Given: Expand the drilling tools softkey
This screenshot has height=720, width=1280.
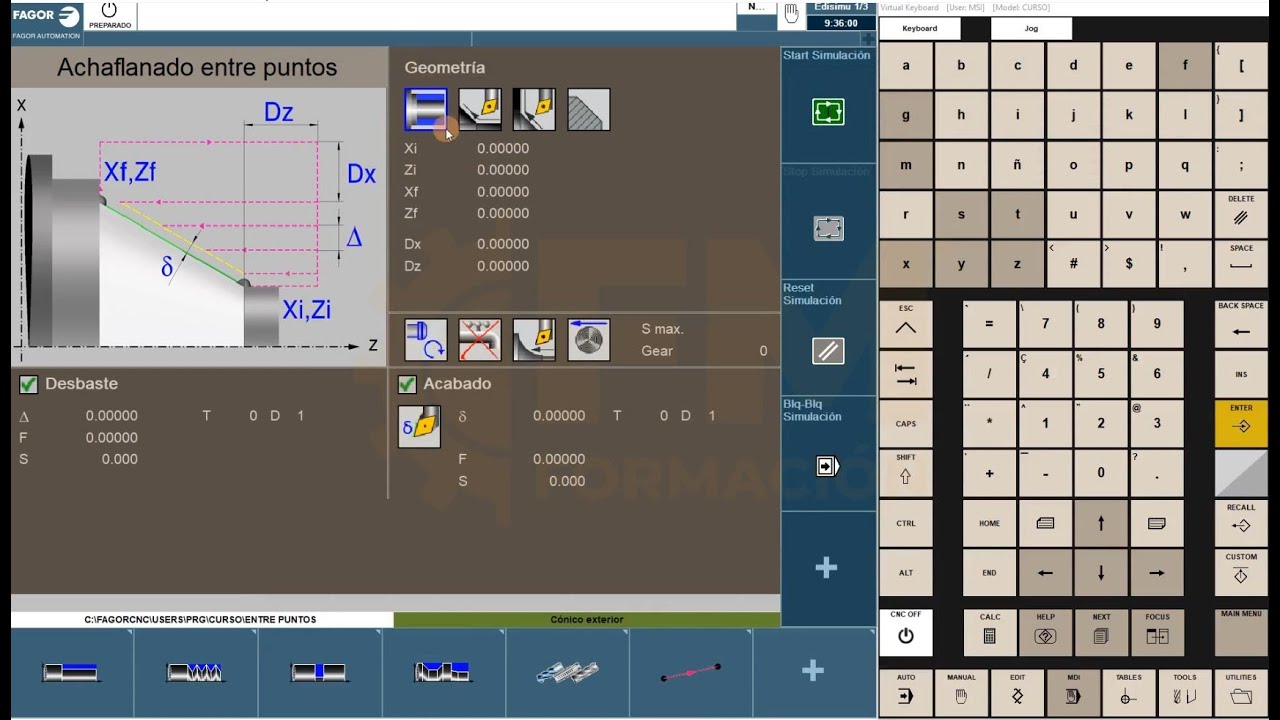Looking at the screenshot, I should tap(567, 672).
